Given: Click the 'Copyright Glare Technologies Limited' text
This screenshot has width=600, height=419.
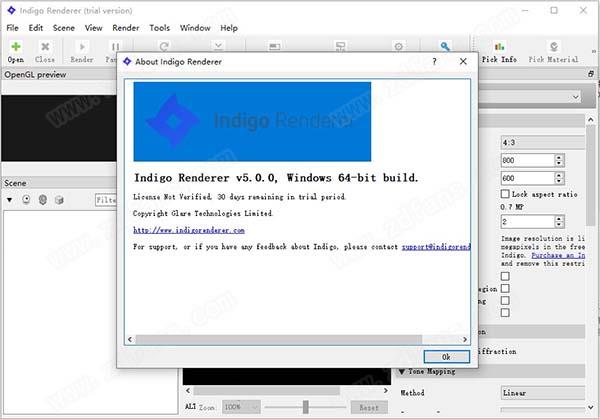Looking at the screenshot, I should 203,213.
